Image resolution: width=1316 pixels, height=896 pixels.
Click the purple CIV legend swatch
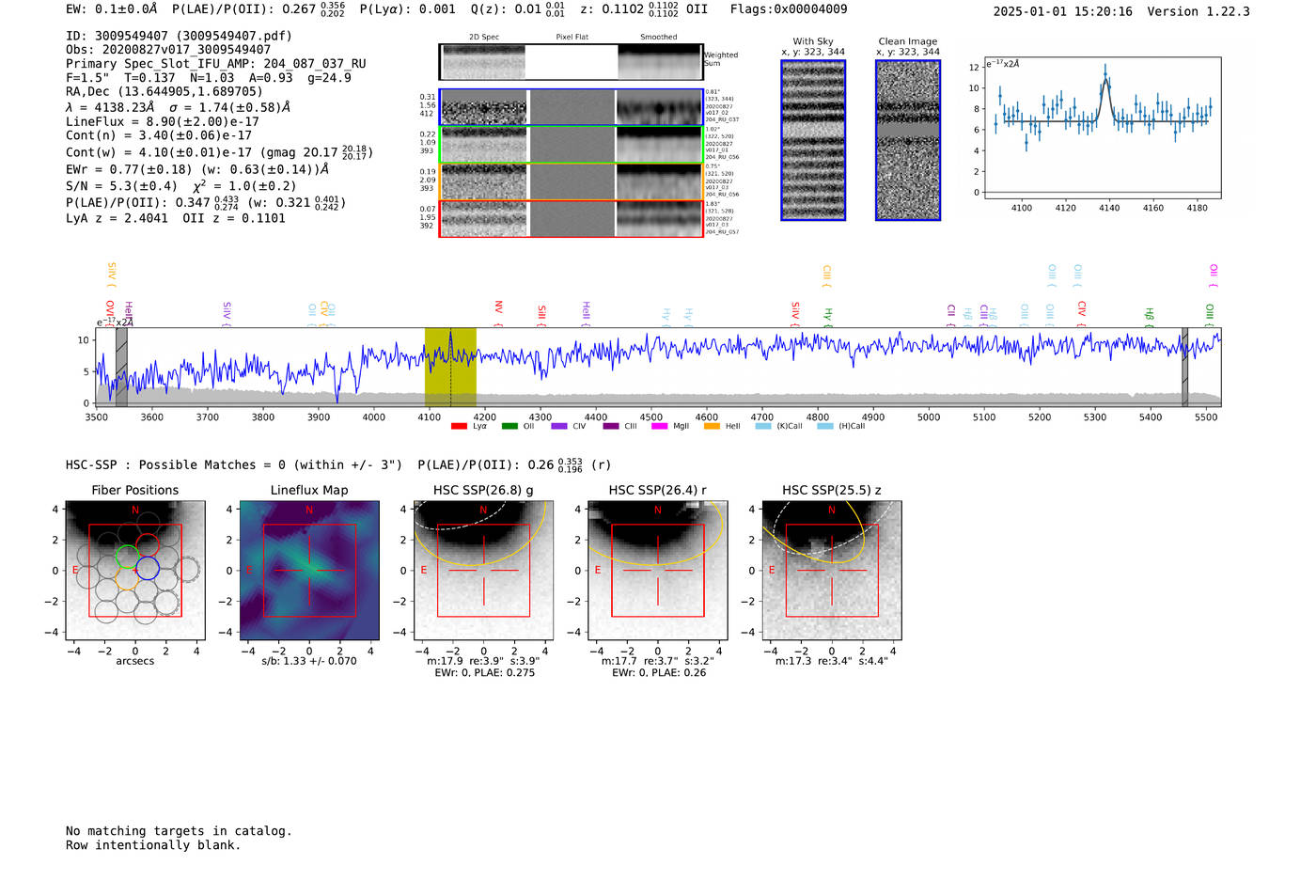click(559, 426)
